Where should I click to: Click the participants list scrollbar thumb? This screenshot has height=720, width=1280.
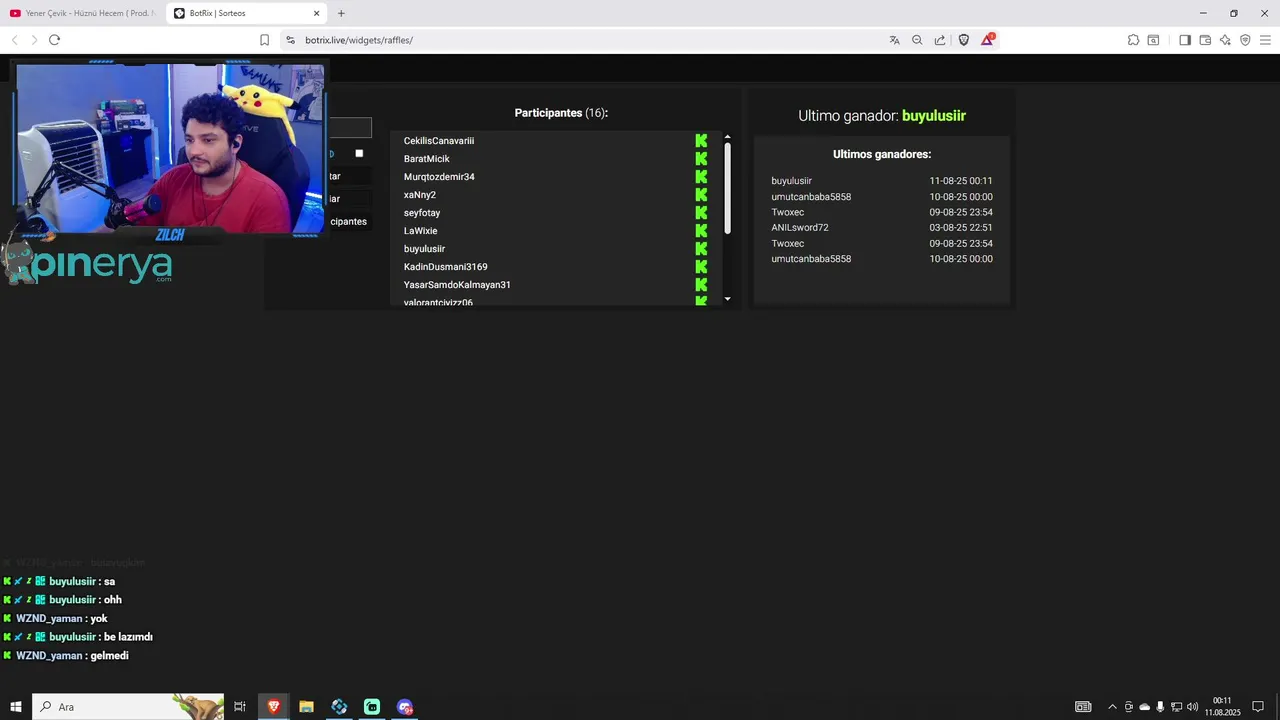coord(727,188)
